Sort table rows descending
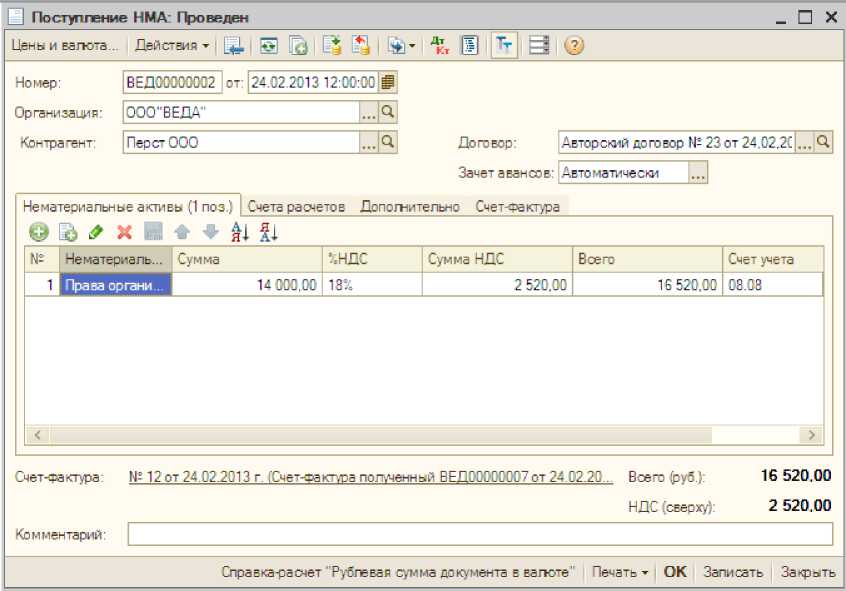Image resolution: width=846 pixels, height=591 pixels. point(268,232)
